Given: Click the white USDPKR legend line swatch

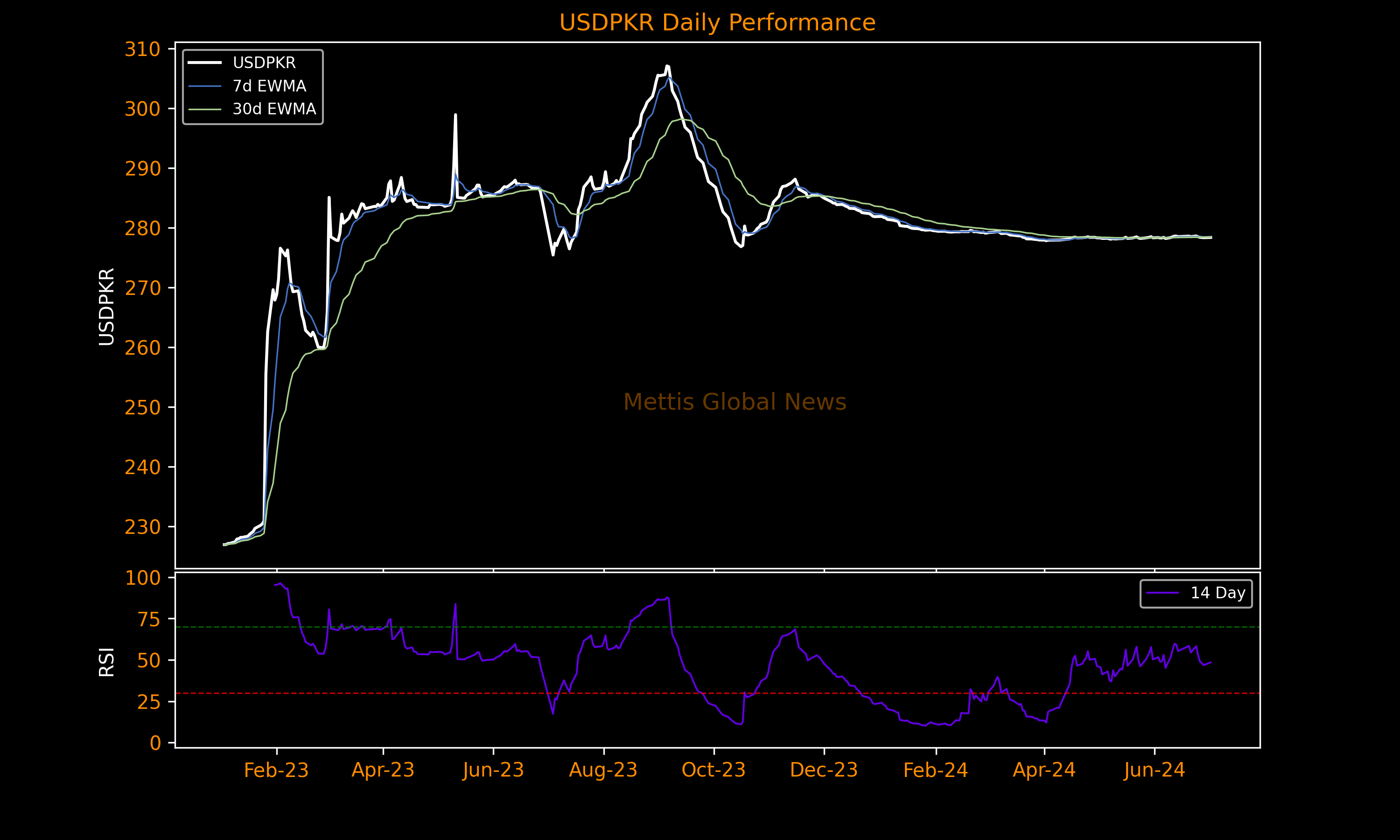Looking at the screenshot, I should tap(204, 63).
